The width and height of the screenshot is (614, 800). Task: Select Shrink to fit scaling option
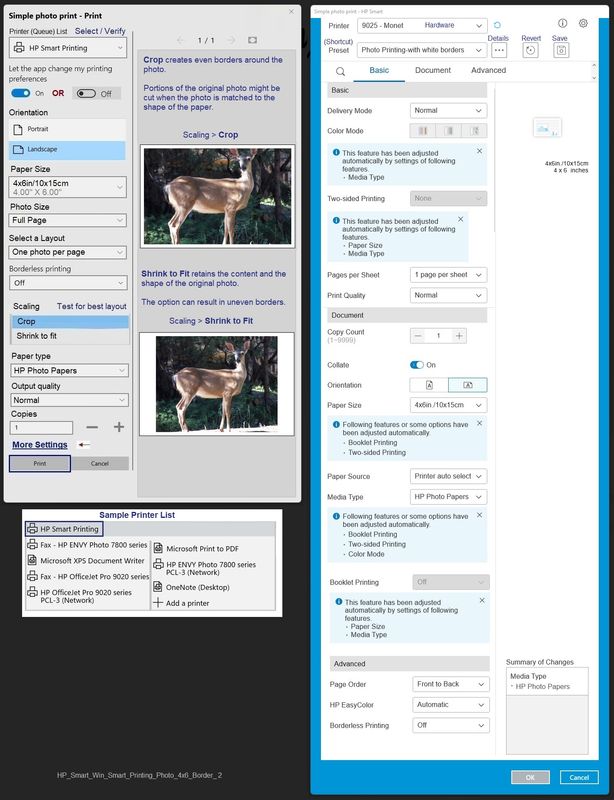pyautogui.click(x=70, y=336)
